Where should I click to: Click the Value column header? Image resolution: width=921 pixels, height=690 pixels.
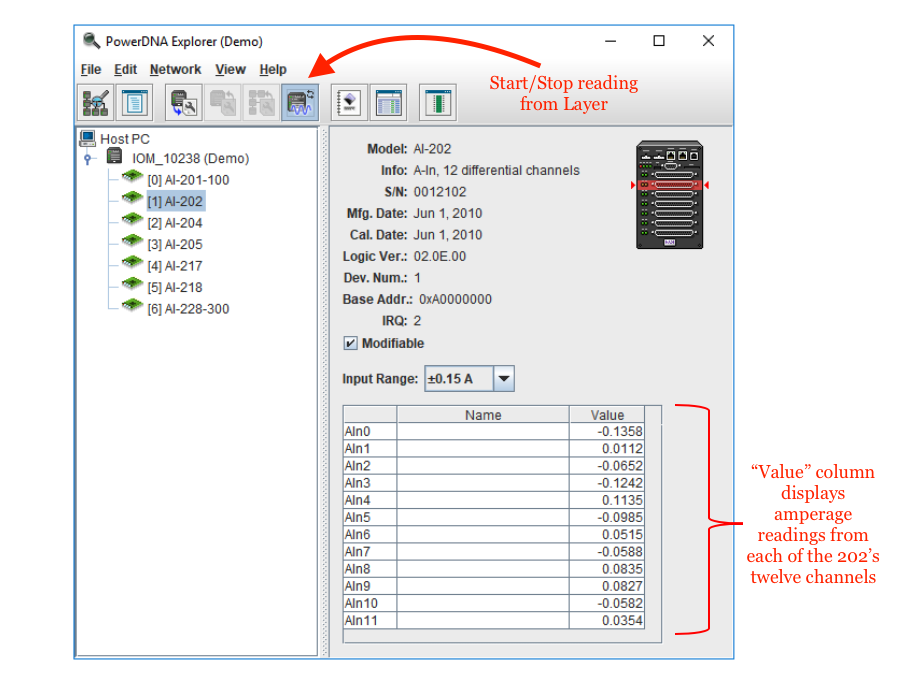click(607, 415)
